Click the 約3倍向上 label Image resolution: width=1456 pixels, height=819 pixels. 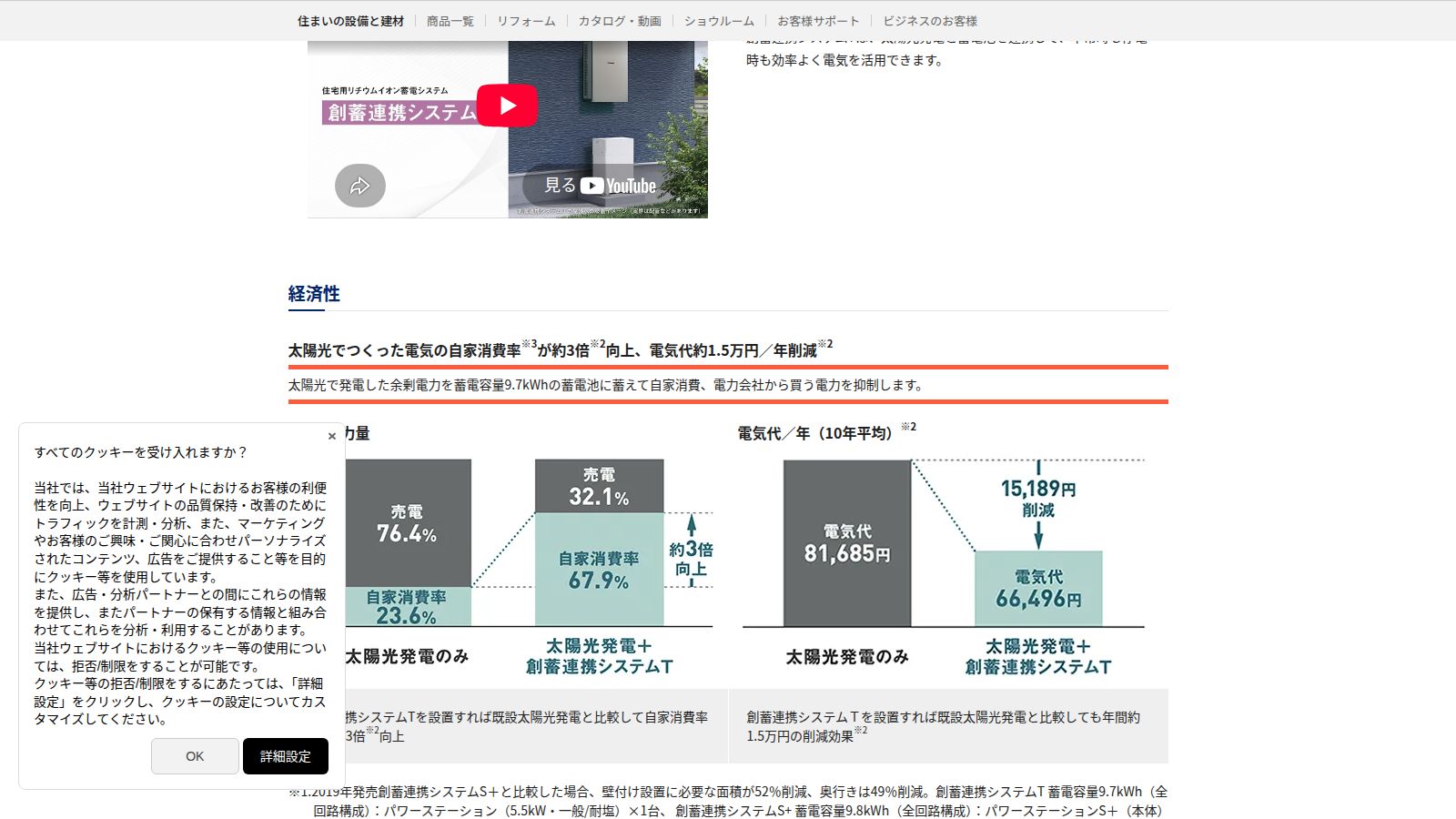(x=692, y=559)
